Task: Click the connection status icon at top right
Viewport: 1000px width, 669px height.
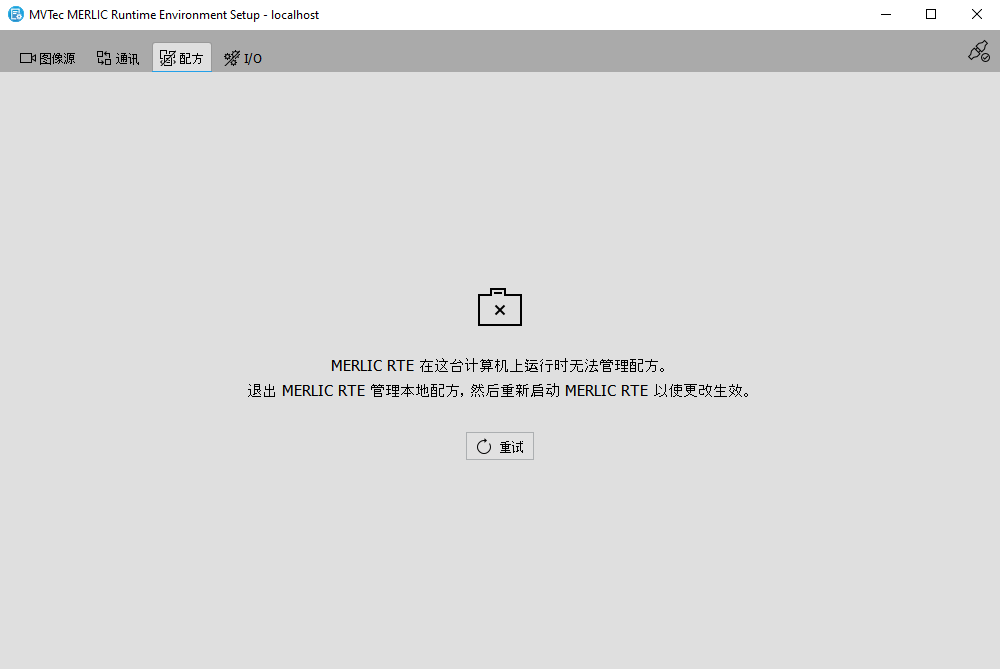Action: tap(978, 52)
